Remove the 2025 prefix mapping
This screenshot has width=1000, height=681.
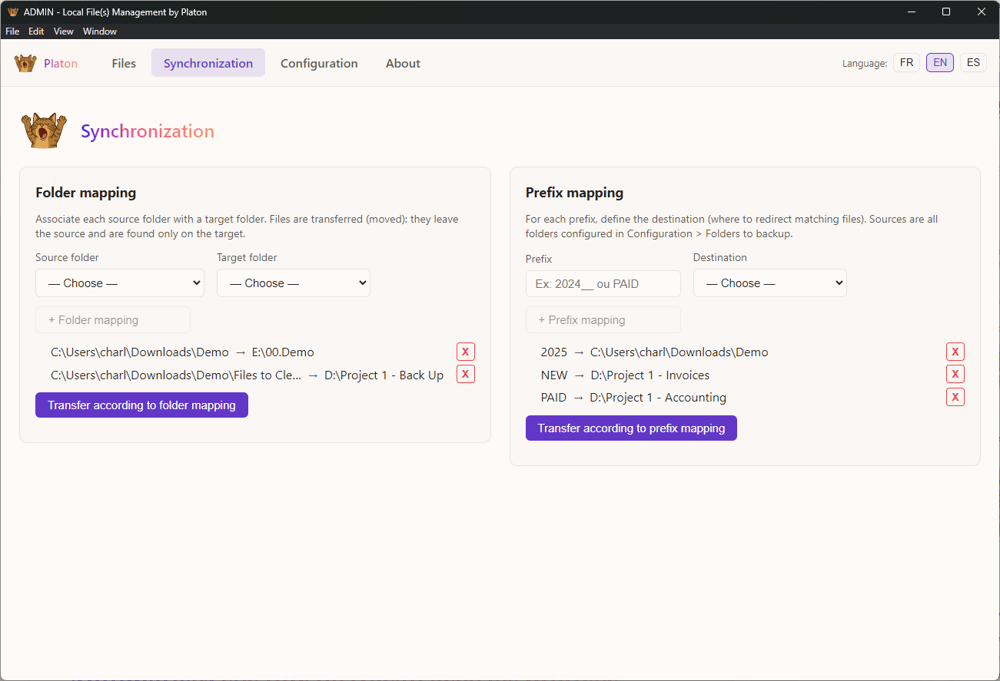click(955, 352)
